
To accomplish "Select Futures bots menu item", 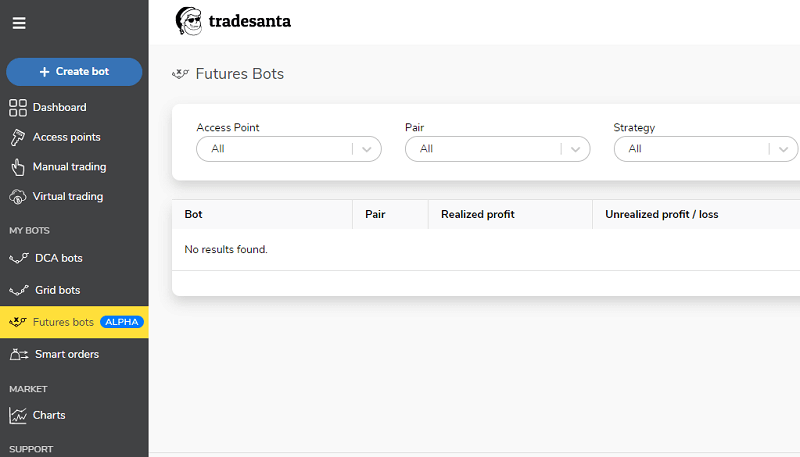I will 74,322.
